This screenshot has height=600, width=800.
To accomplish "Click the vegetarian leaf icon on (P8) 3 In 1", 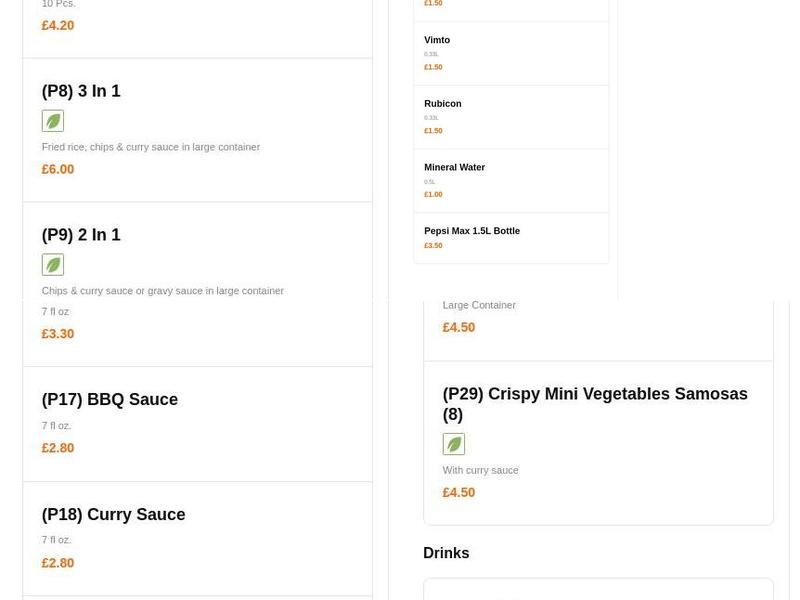I will (x=52, y=120).
